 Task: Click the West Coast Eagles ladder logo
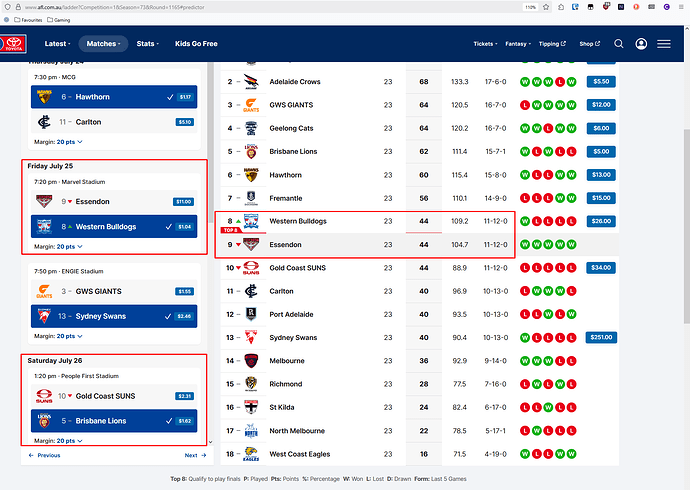(x=251, y=454)
